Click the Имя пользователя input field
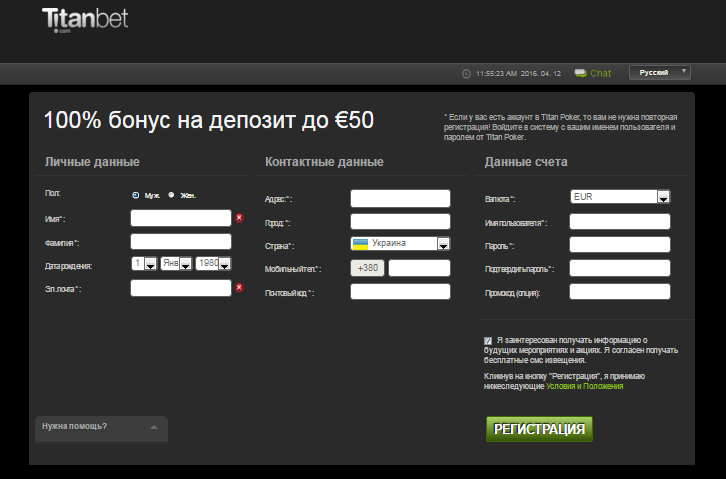 [x=620, y=222]
